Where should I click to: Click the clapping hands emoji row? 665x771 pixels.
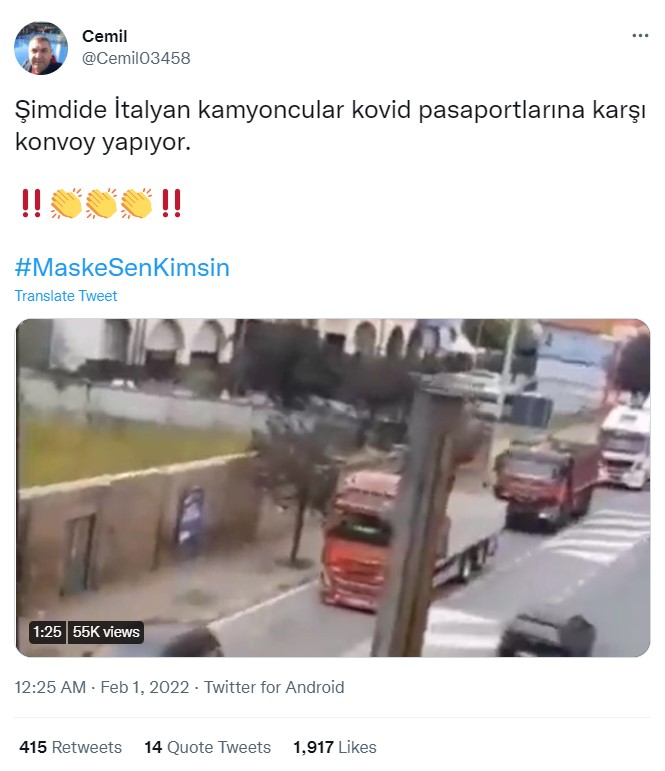101,203
